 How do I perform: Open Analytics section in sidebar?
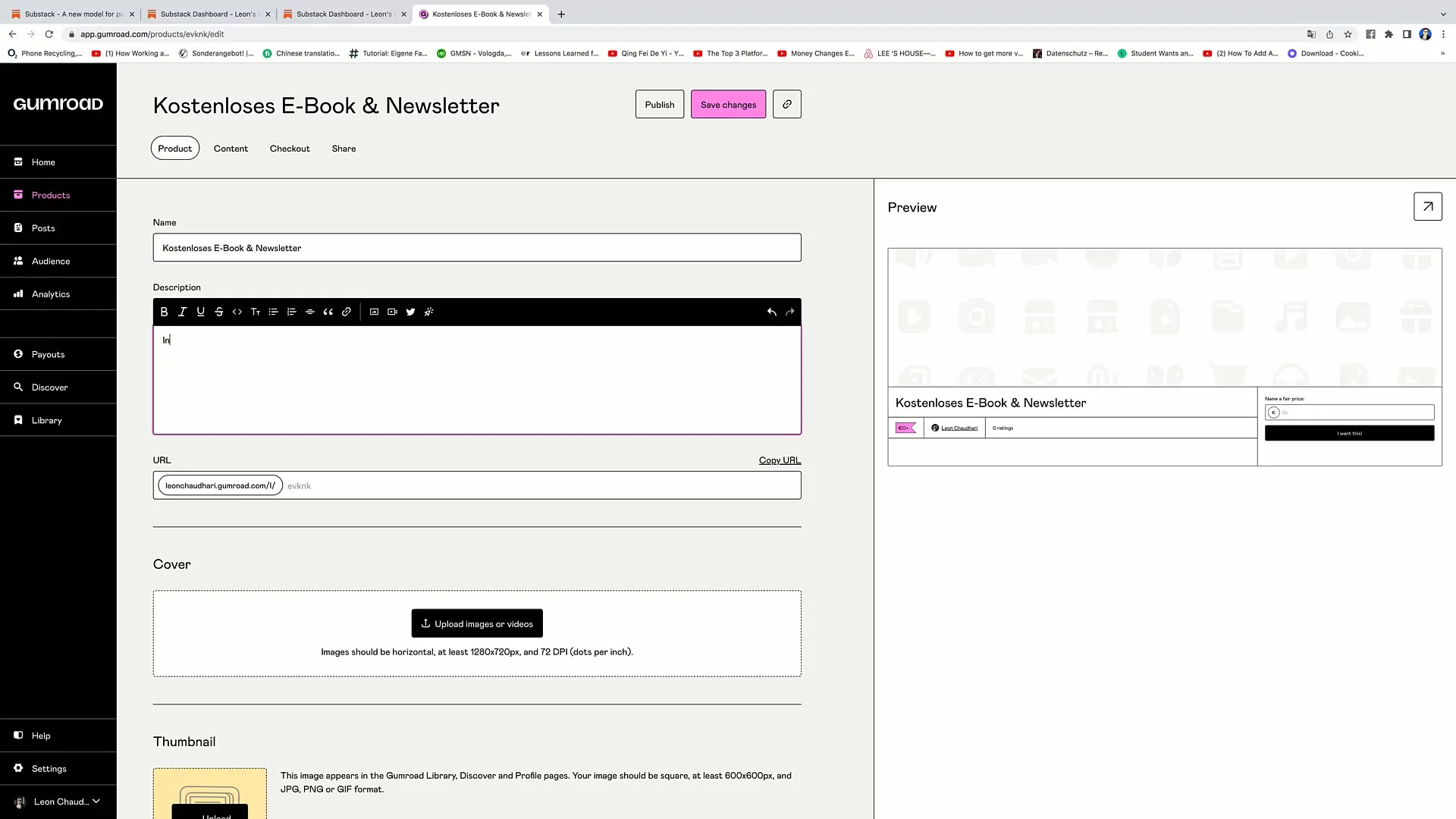point(58,293)
